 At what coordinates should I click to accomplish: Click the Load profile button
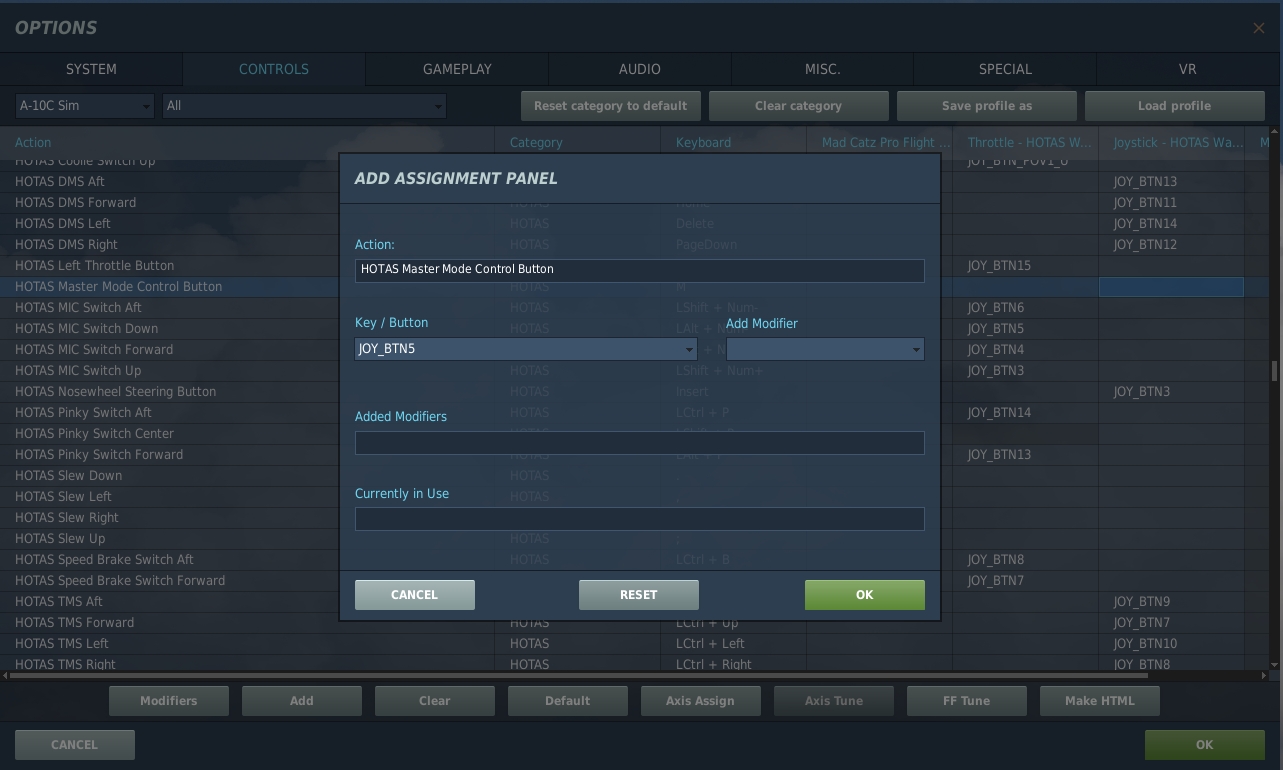tap(1174, 106)
